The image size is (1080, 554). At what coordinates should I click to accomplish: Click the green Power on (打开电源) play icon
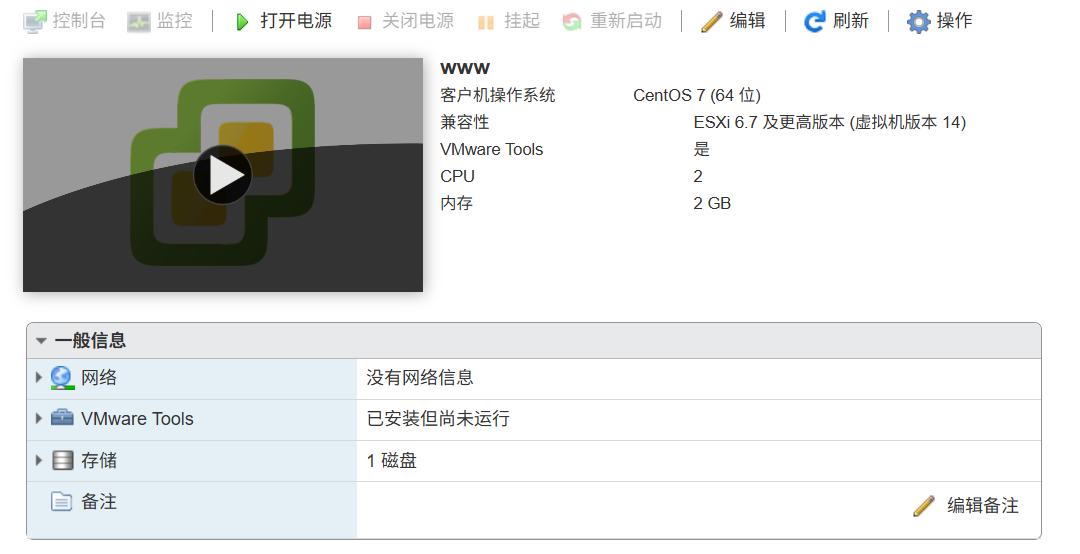tap(242, 22)
